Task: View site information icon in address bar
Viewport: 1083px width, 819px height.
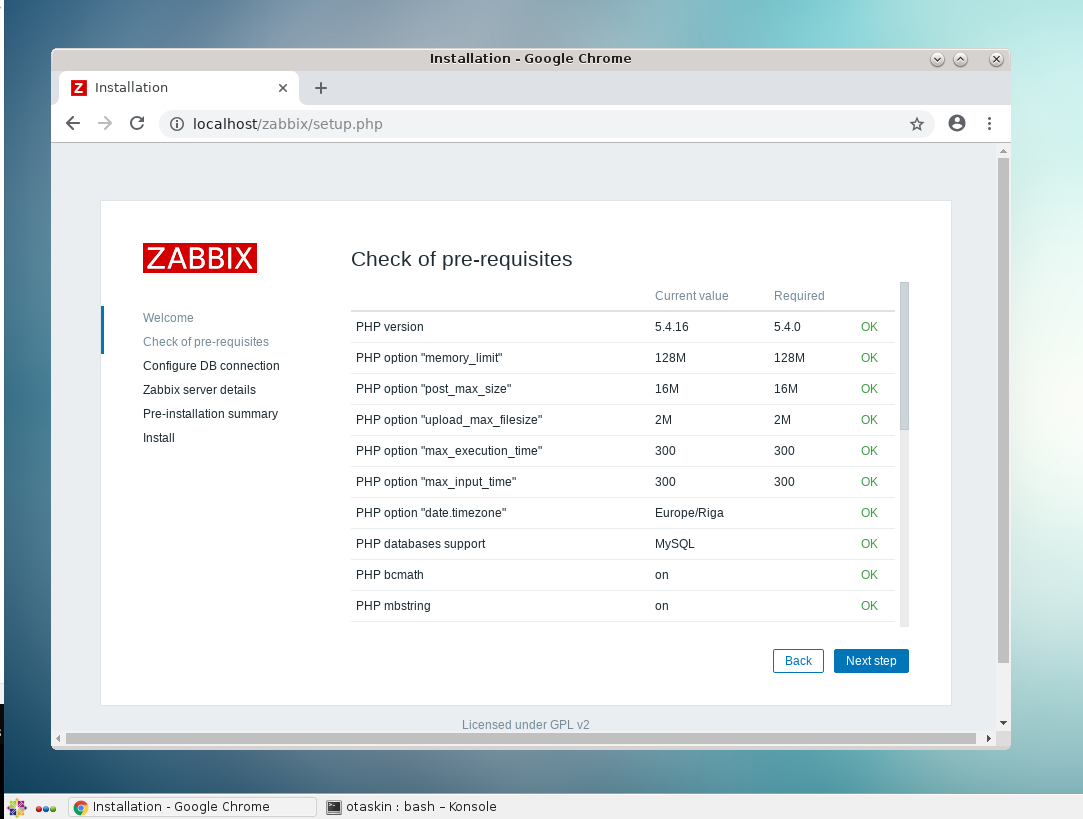Action: [x=177, y=124]
